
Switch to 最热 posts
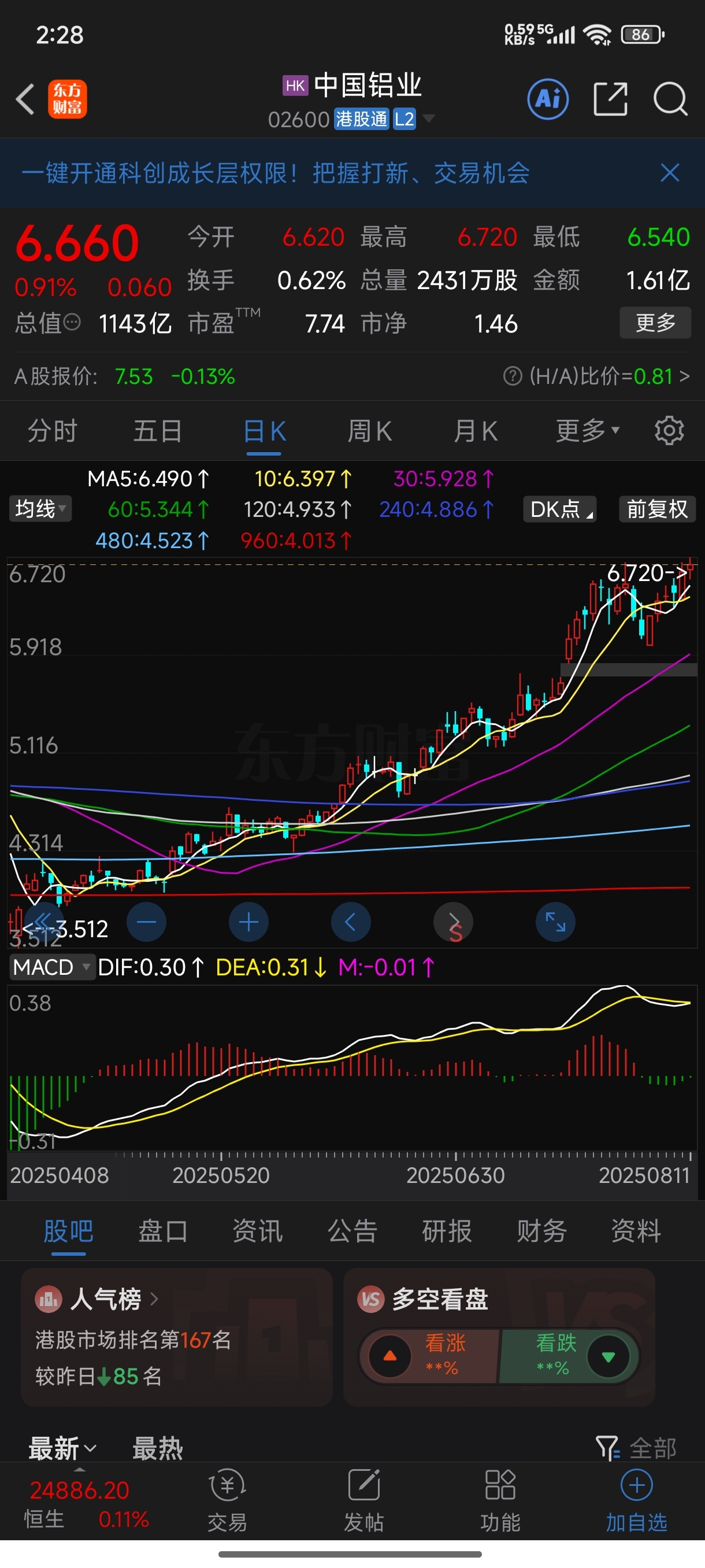pyautogui.click(x=158, y=1448)
